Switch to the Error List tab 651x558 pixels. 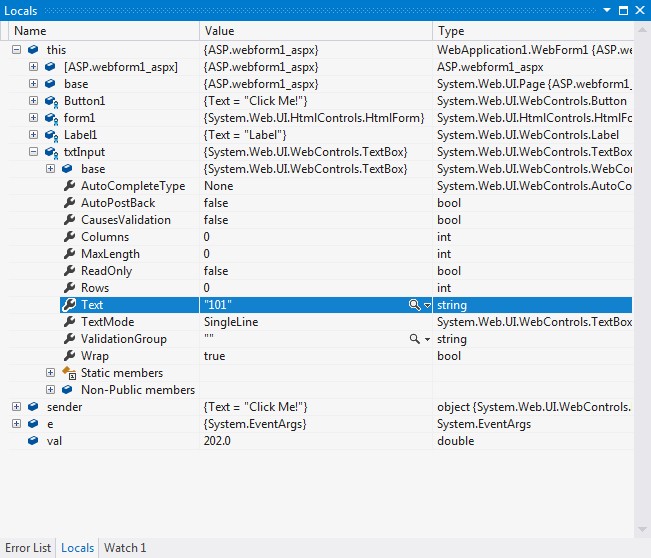coord(28,548)
